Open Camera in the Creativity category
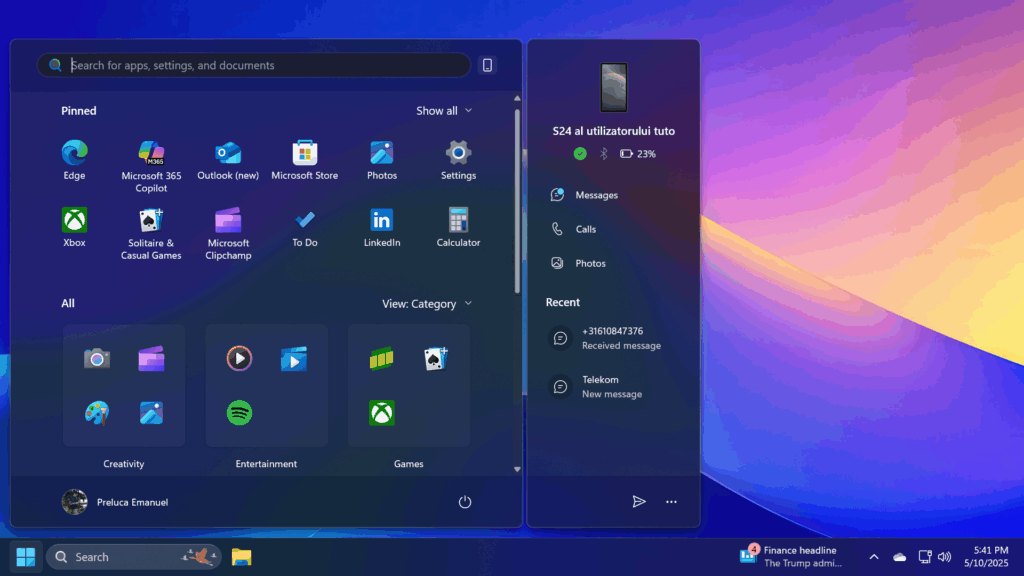 [x=97, y=359]
